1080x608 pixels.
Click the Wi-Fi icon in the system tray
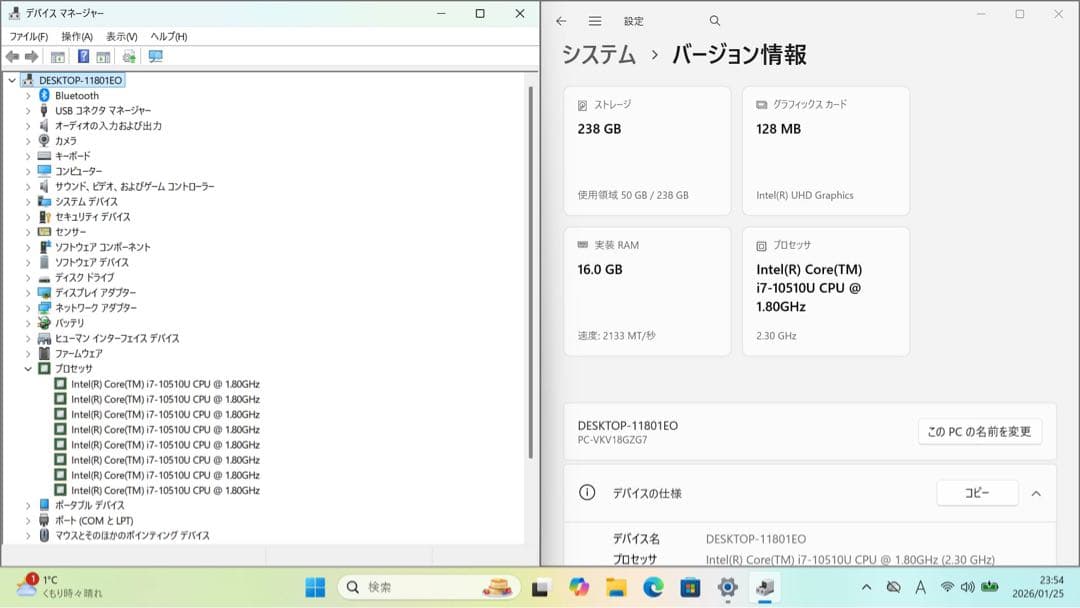945,586
